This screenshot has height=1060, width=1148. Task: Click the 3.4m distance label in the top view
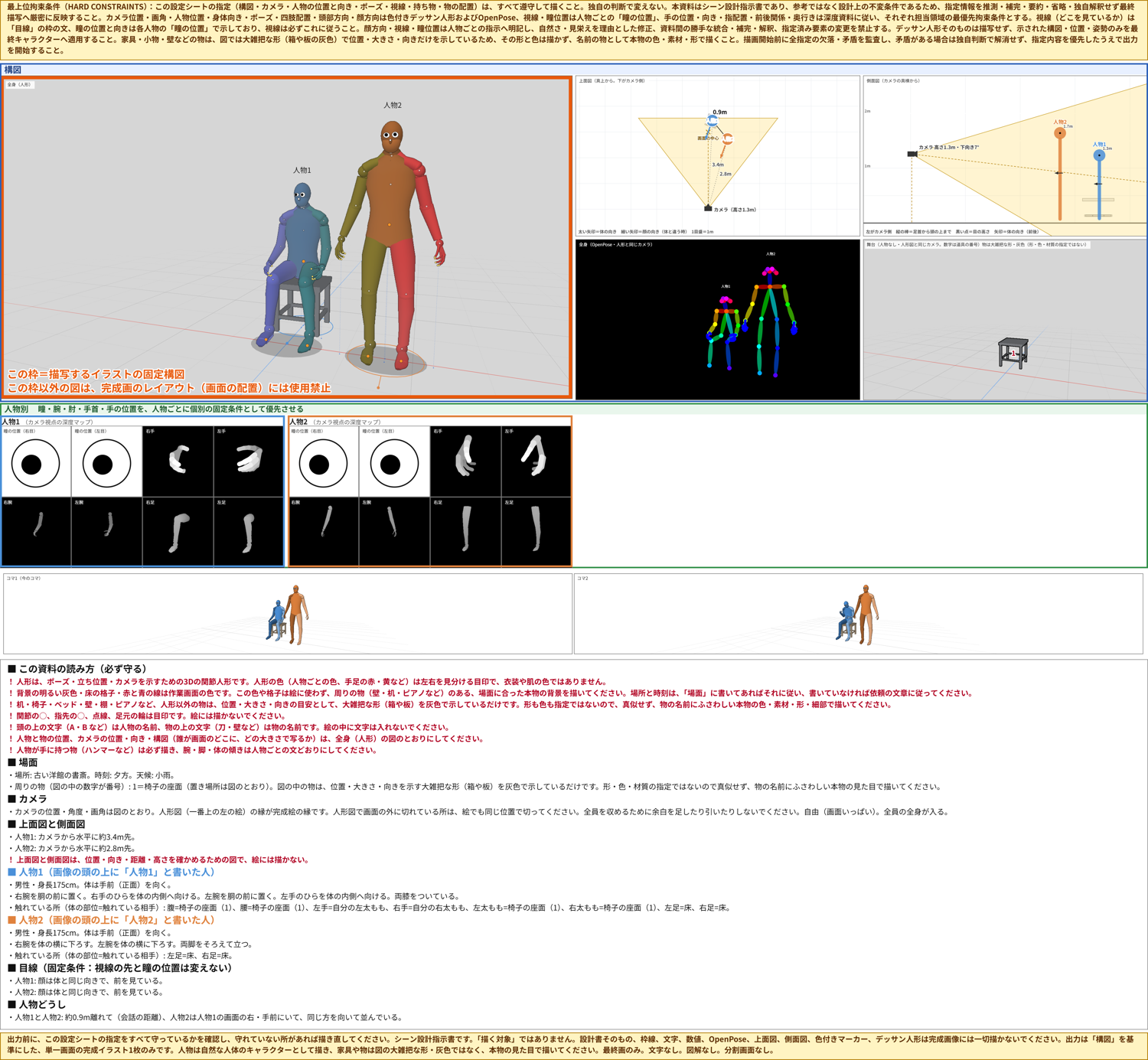718,165
